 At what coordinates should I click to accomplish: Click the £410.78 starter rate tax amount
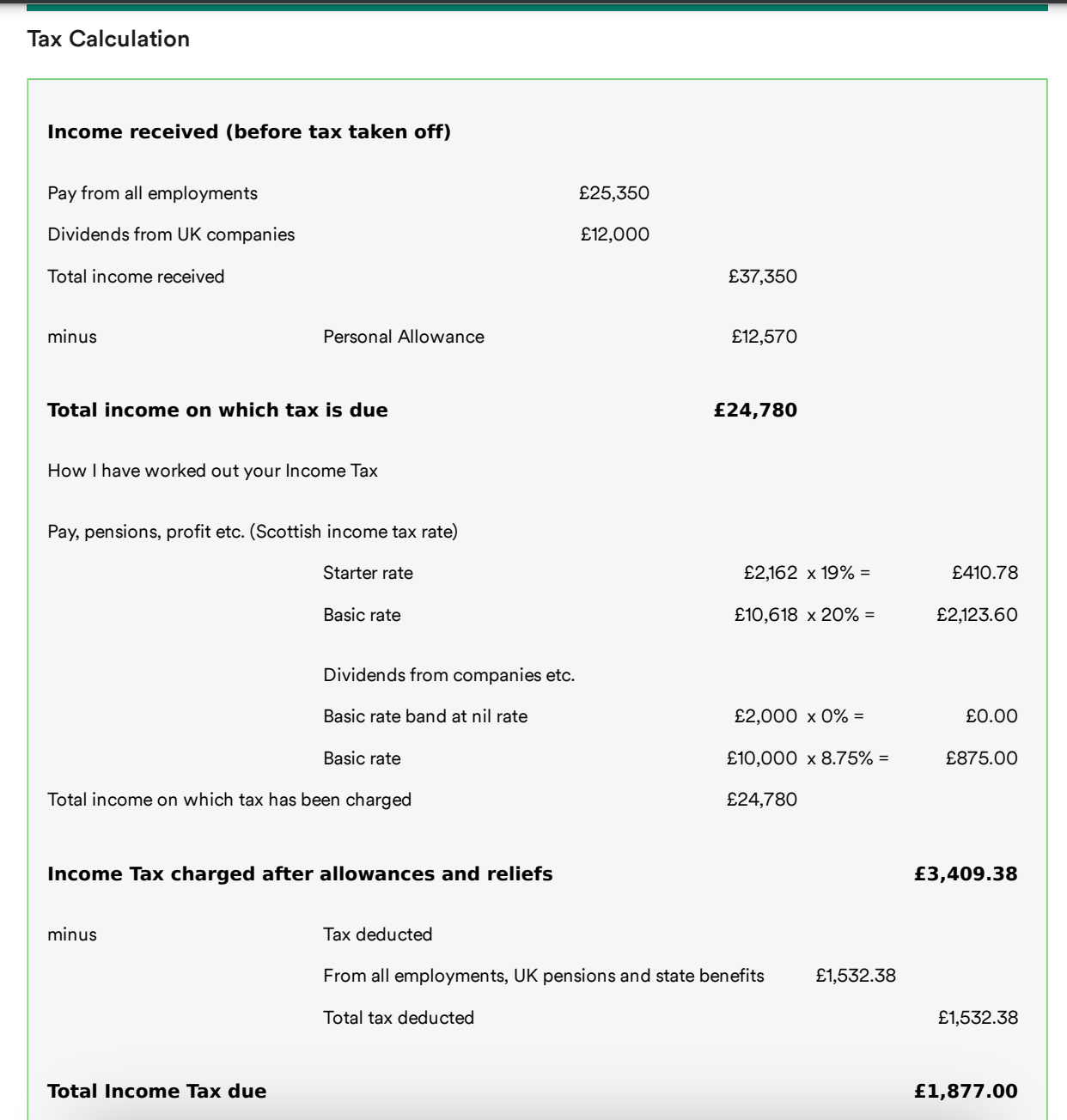click(985, 573)
